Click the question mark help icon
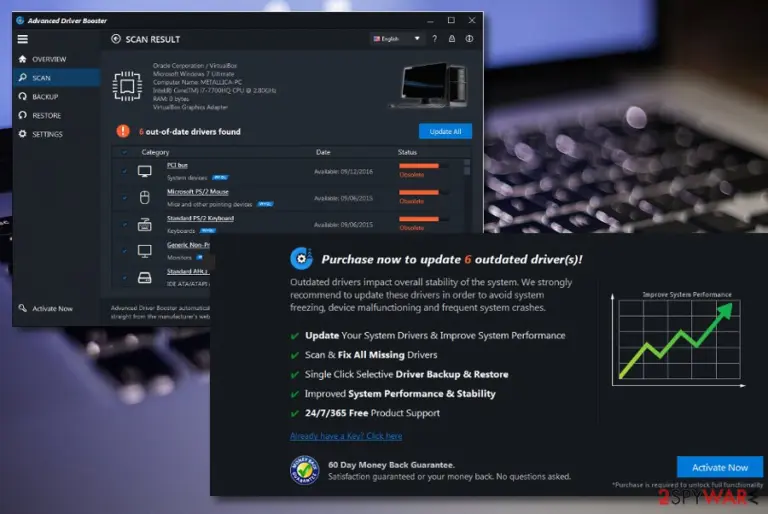 [434, 39]
